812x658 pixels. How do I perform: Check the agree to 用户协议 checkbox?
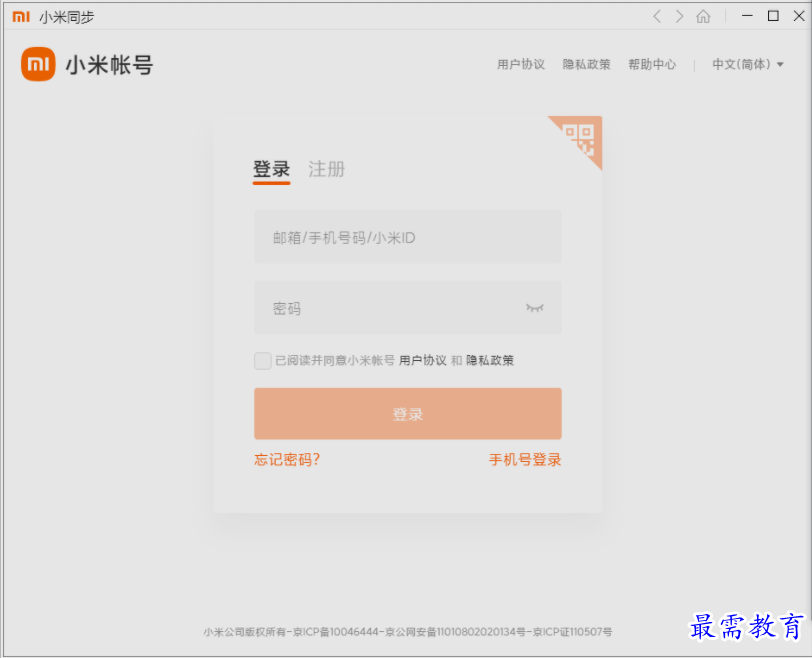[x=263, y=360]
